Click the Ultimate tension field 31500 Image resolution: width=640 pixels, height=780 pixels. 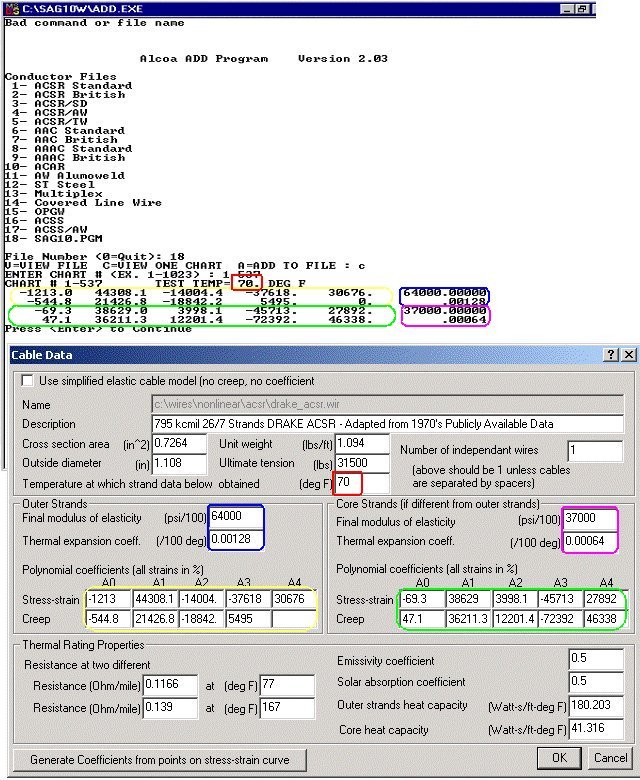(362, 463)
